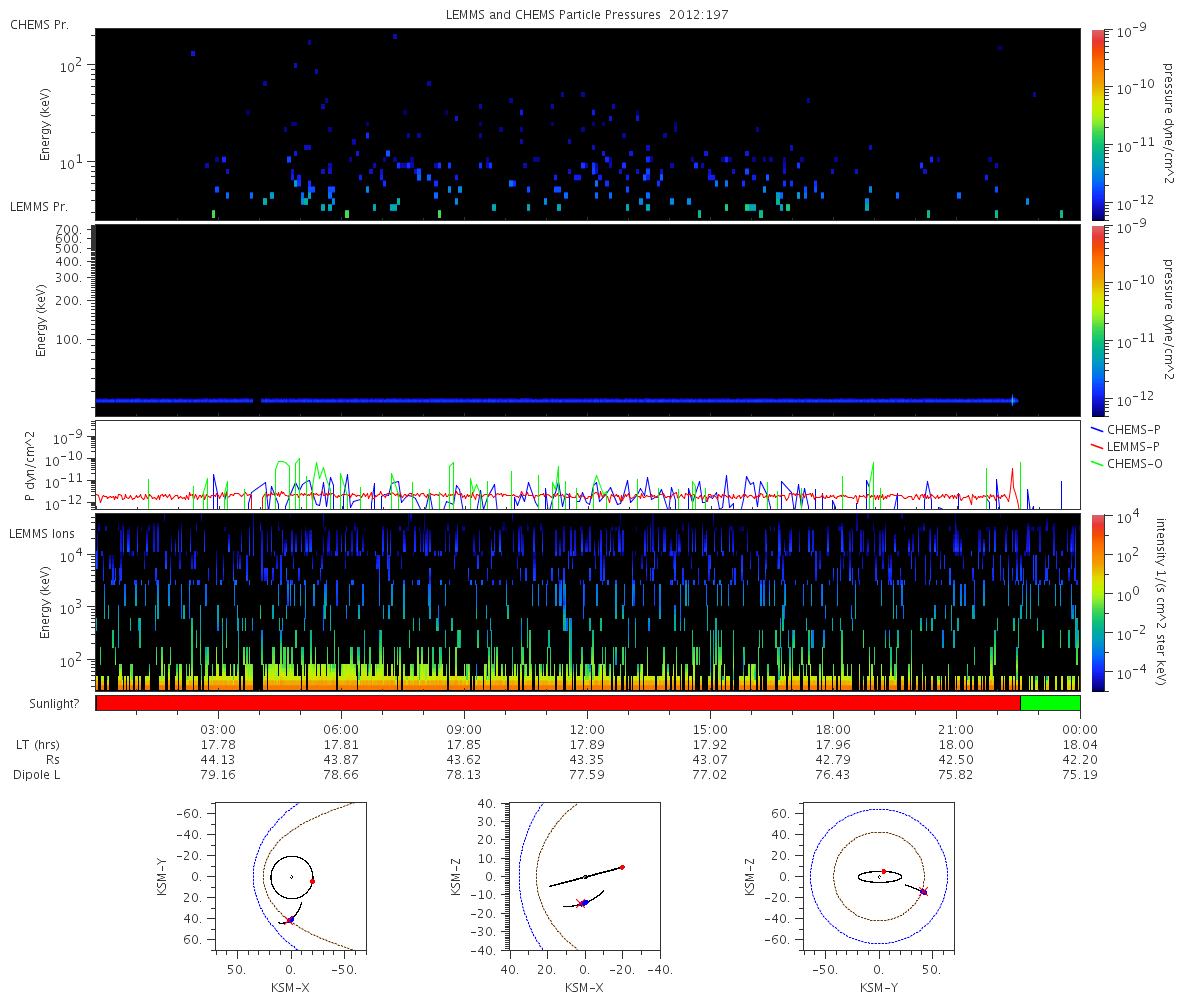Image resolution: width=1200 pixels, height=1000 pixels.
Task: Click the LEMMS Ions intensity colorbar
Action: tap(1097, 602)
